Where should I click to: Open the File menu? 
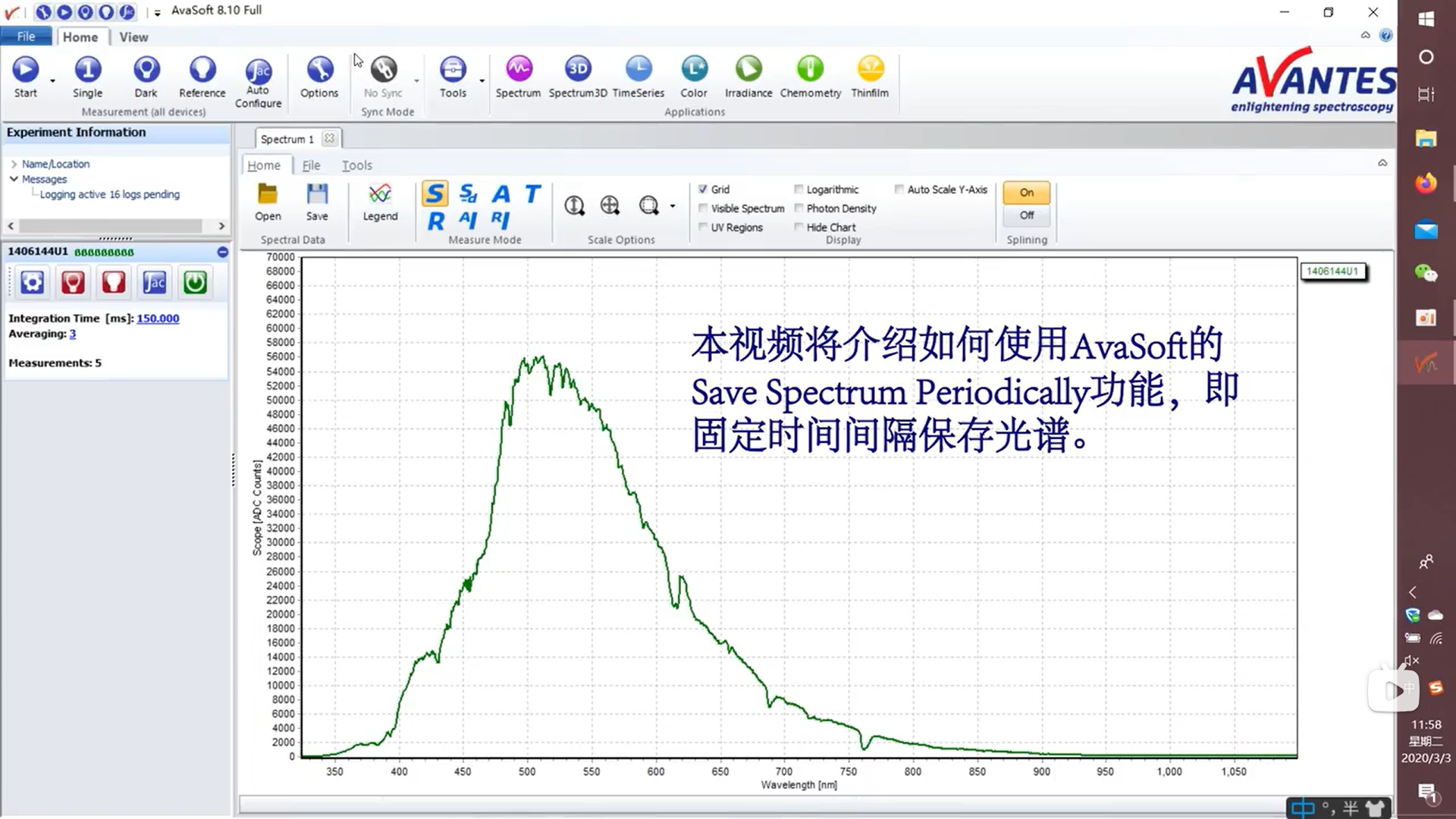26,37
